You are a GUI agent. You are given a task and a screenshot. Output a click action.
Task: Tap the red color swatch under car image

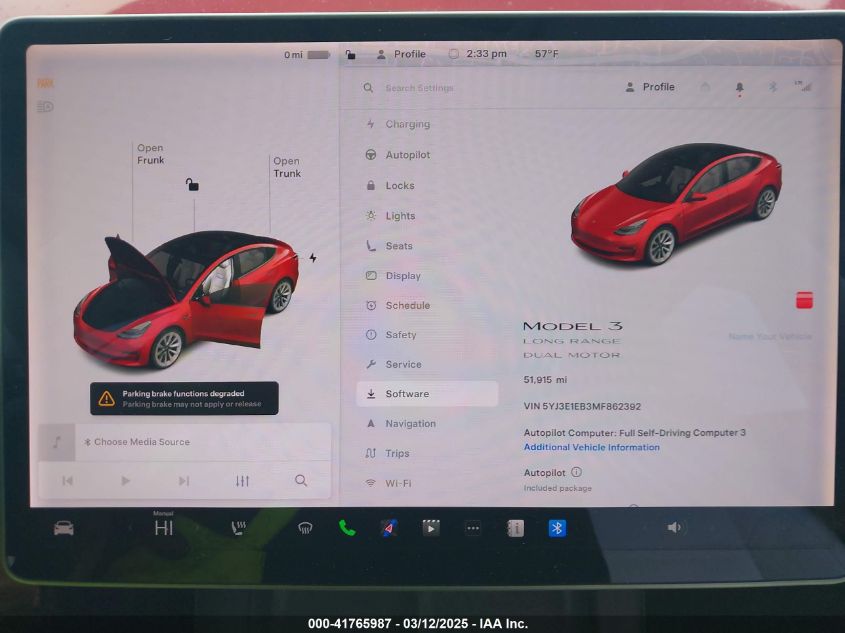(804, 300)
